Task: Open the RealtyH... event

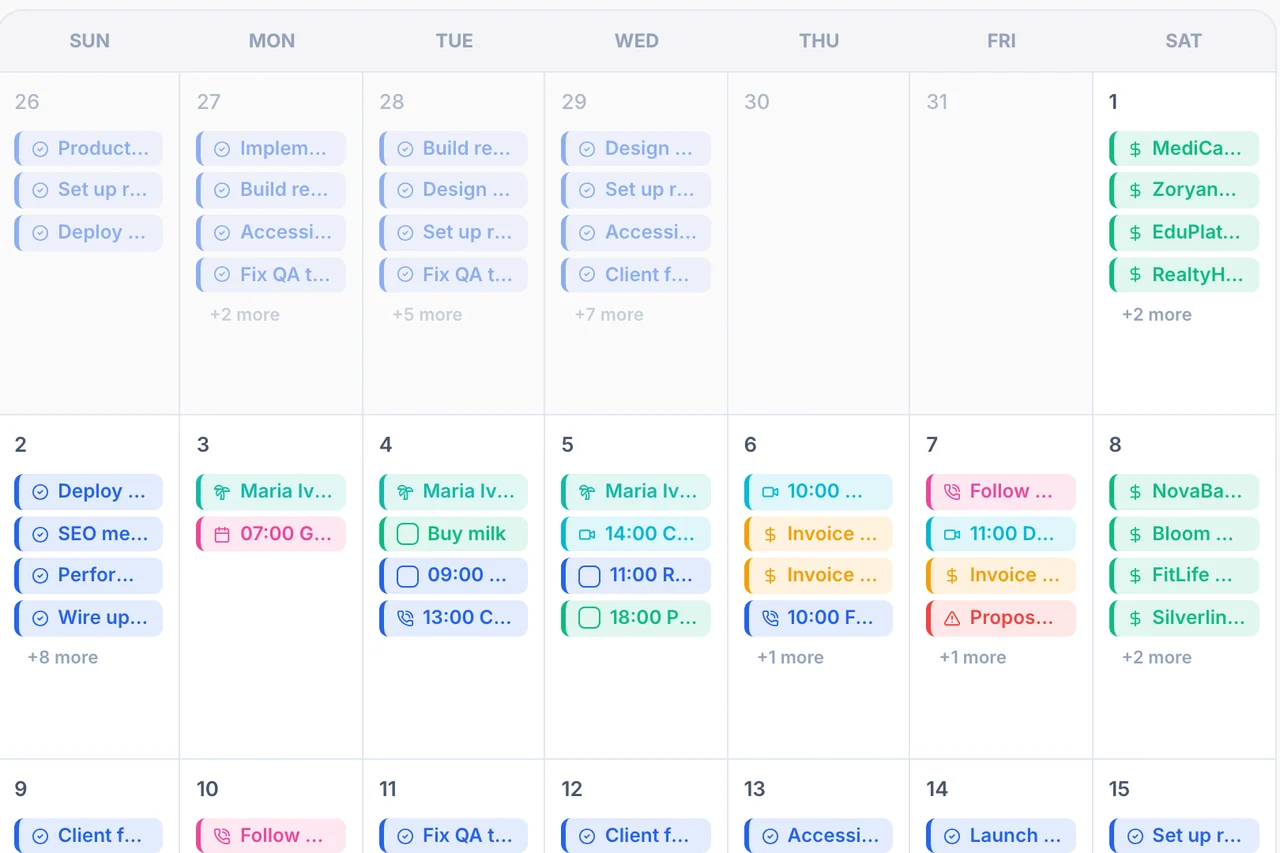Action: [1184, 275]
